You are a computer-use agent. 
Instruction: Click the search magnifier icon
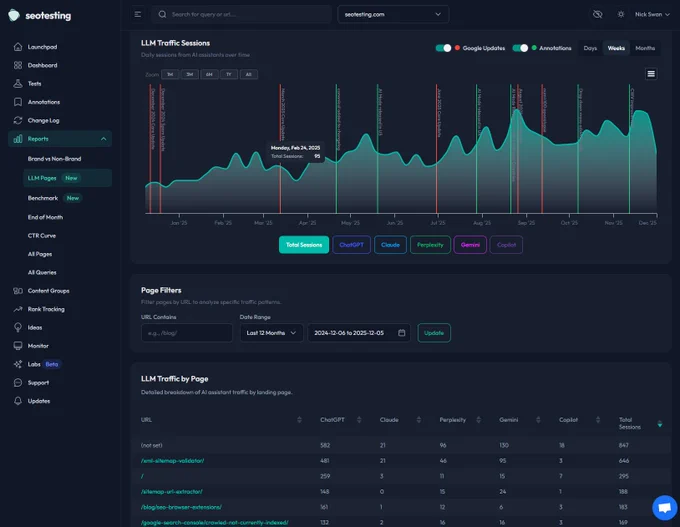pyautogui.click(x=162, y=14)
